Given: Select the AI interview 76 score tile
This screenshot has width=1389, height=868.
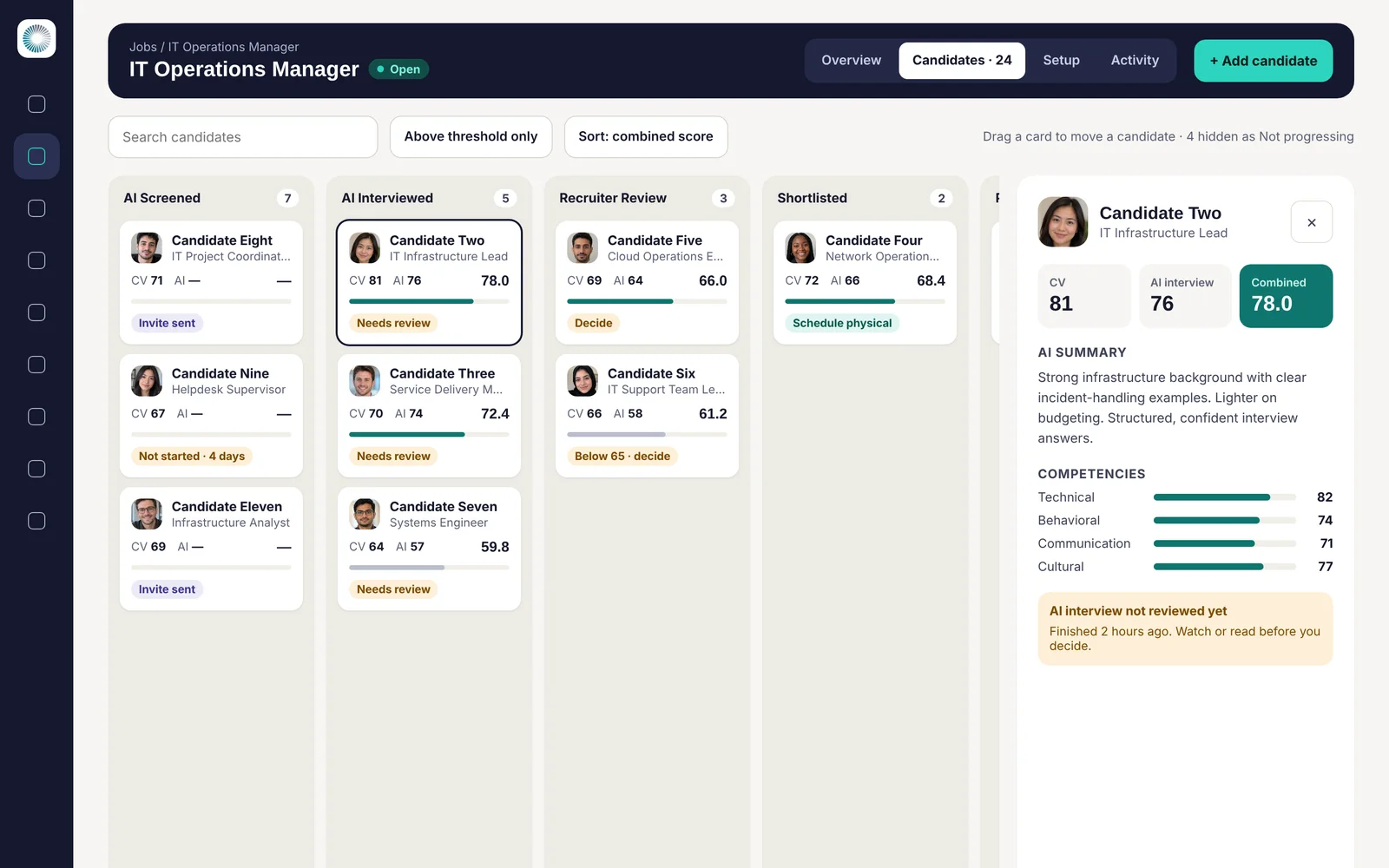Looking at the screenshot, I should tap(1185, 296).
